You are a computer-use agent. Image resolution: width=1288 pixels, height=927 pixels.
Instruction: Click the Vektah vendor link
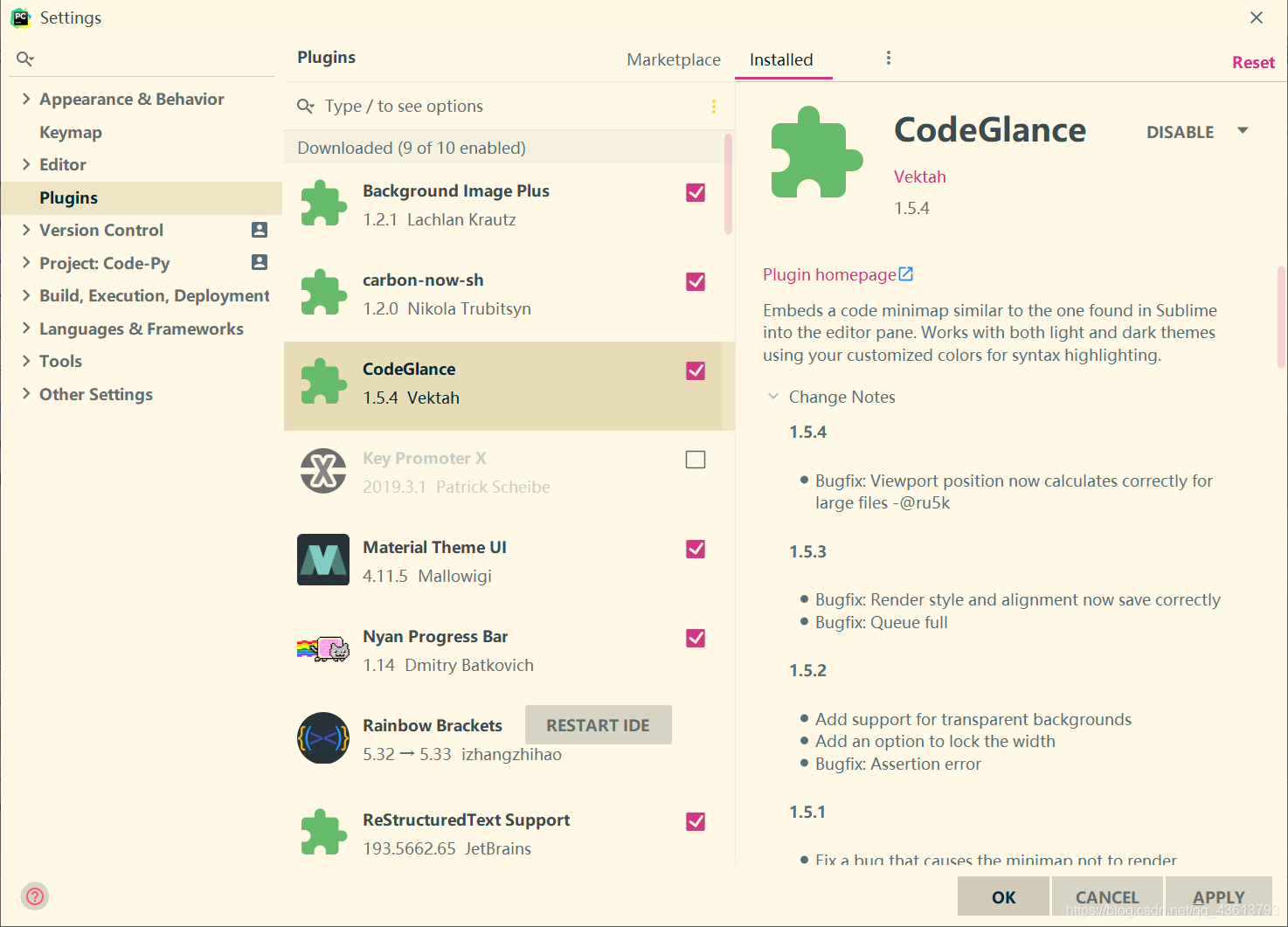pos(919,176)
